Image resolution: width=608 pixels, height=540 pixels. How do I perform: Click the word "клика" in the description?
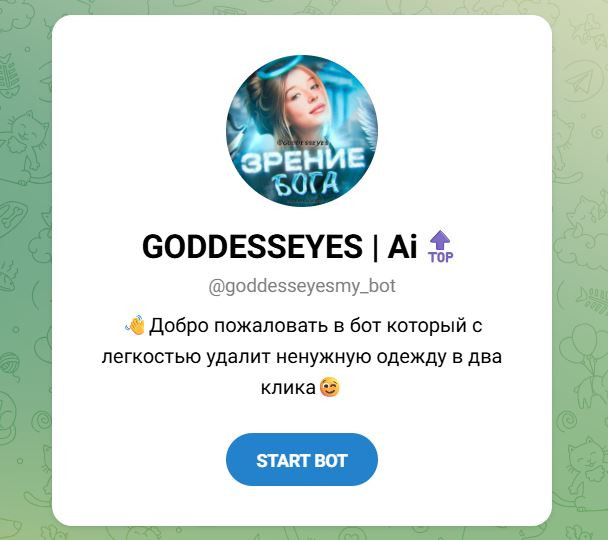point(288,388)
